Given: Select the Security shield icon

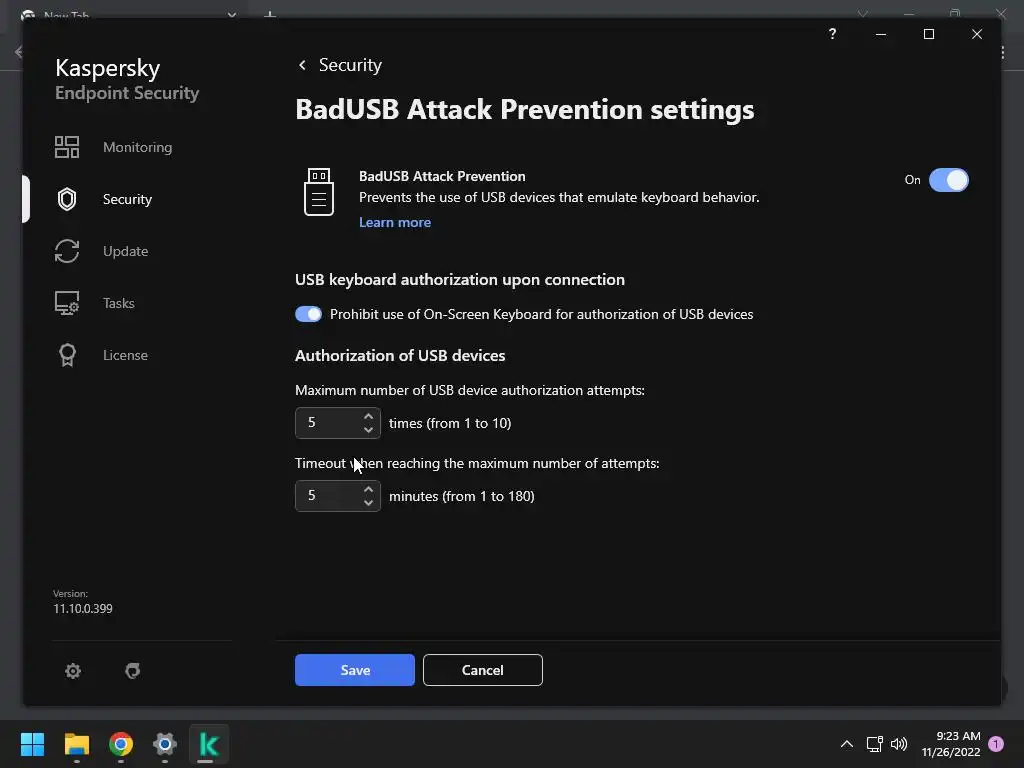Looking at the screenshot, I should (x=67, y=199).
